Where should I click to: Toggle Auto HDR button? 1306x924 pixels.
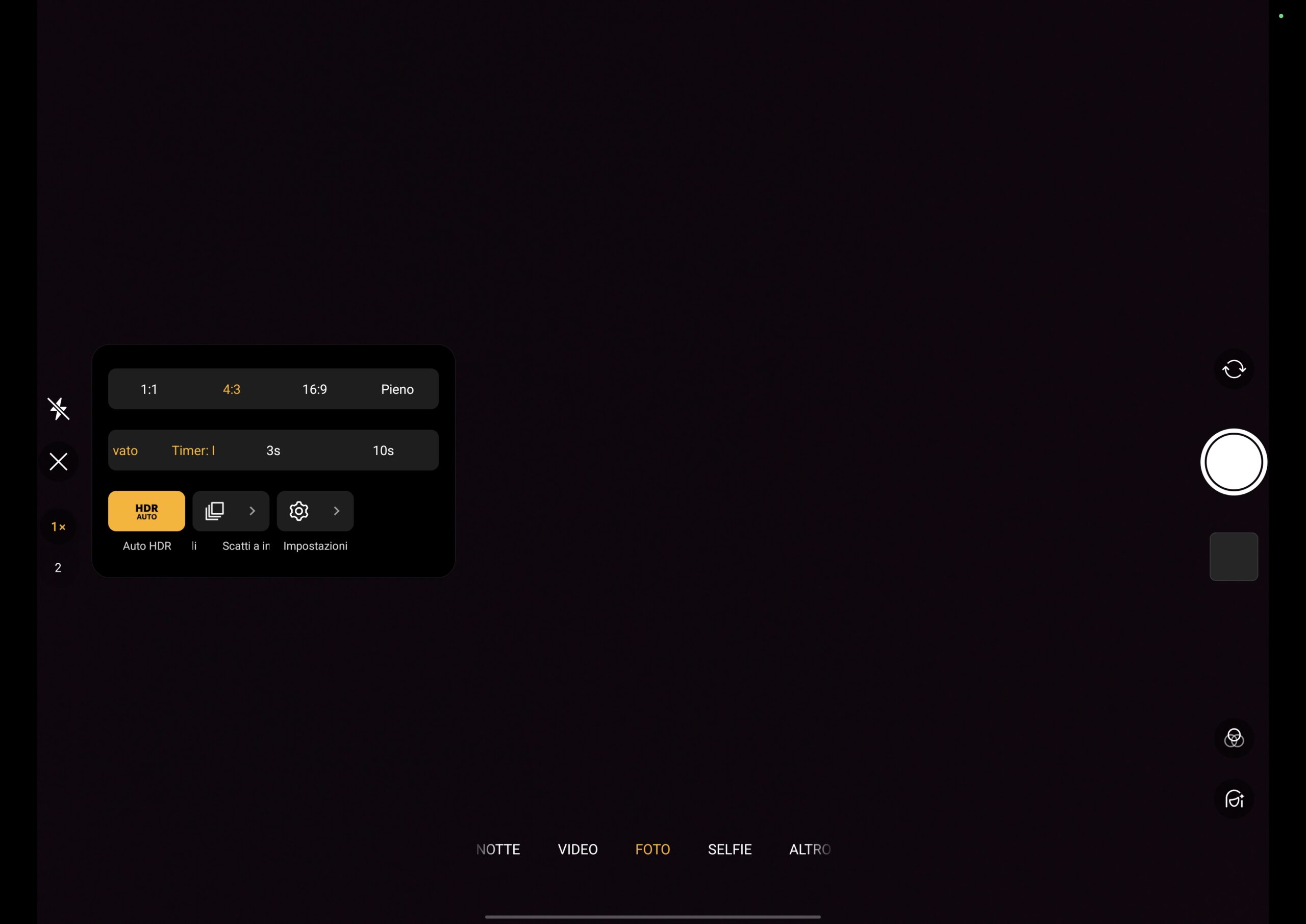click(147, 511)
